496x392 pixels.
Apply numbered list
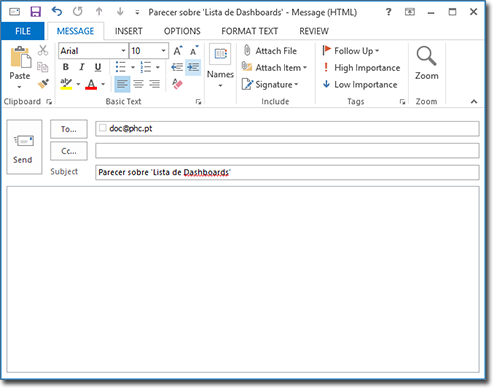[x=146, y=67]
